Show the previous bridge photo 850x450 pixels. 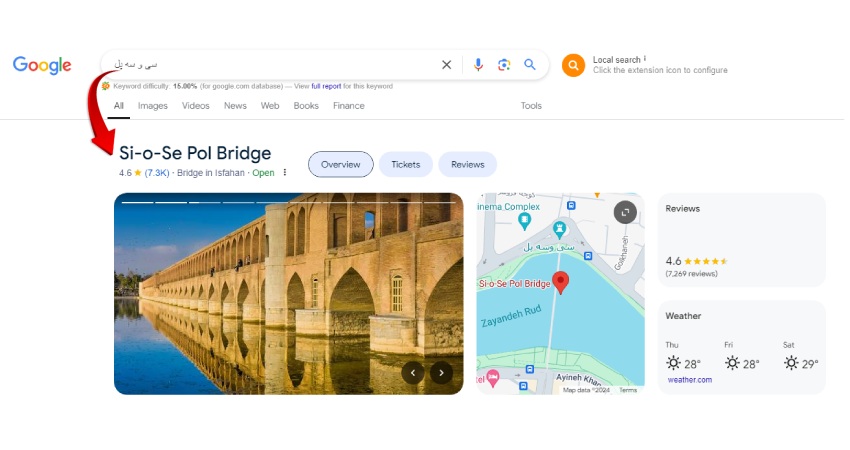[413, 372]
